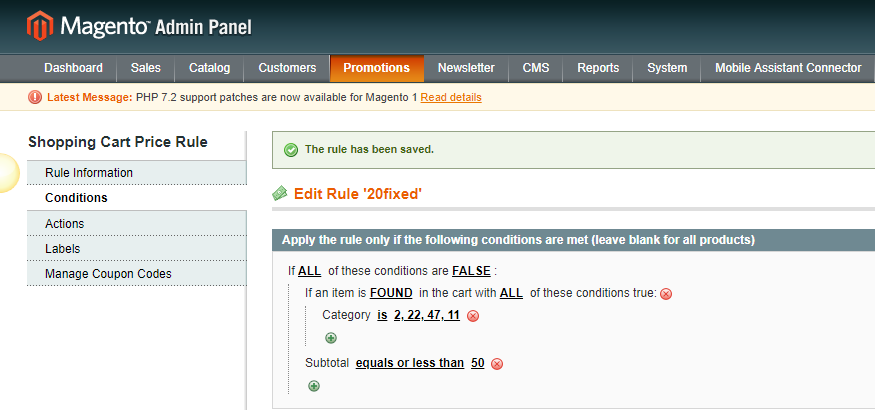Click the Subtotal condition label
The height and width of the screenshot is (410, 875).
coord(328,363)
